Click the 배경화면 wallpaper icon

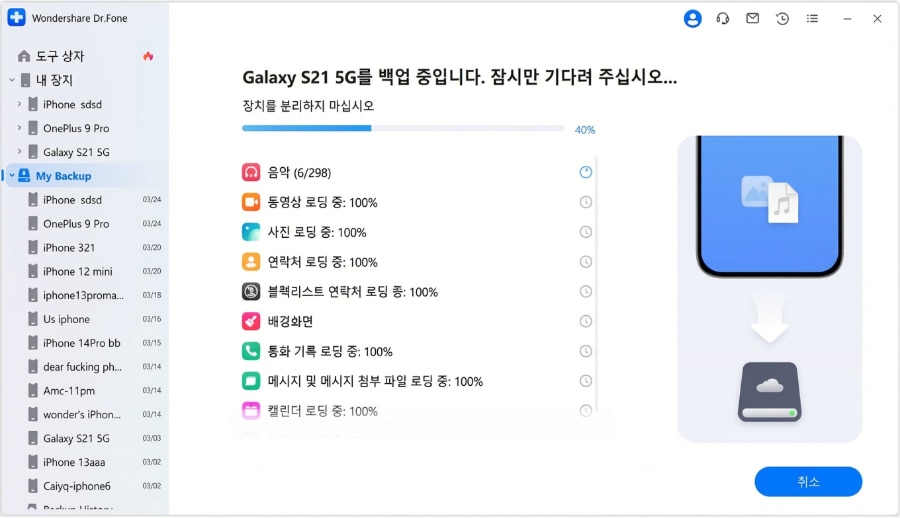click(x=251, y=321)
